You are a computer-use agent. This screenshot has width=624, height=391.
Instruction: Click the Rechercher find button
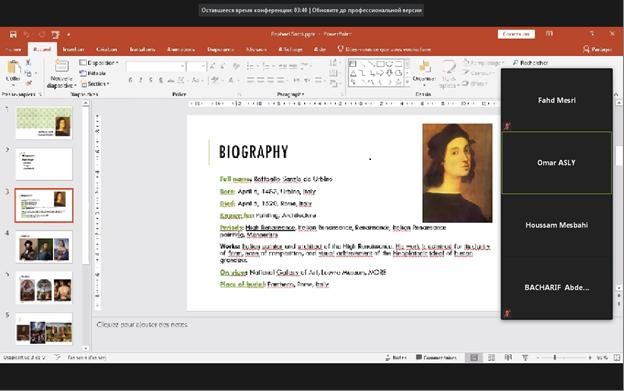tap(530, 63)
